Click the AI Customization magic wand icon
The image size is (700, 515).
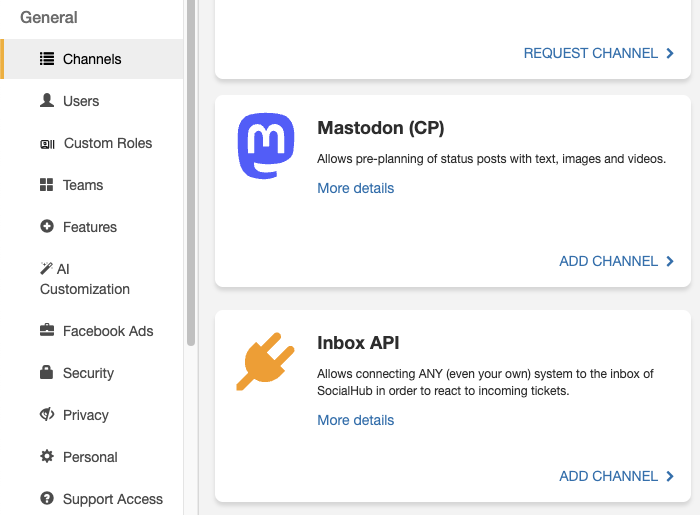pos(46,268)
